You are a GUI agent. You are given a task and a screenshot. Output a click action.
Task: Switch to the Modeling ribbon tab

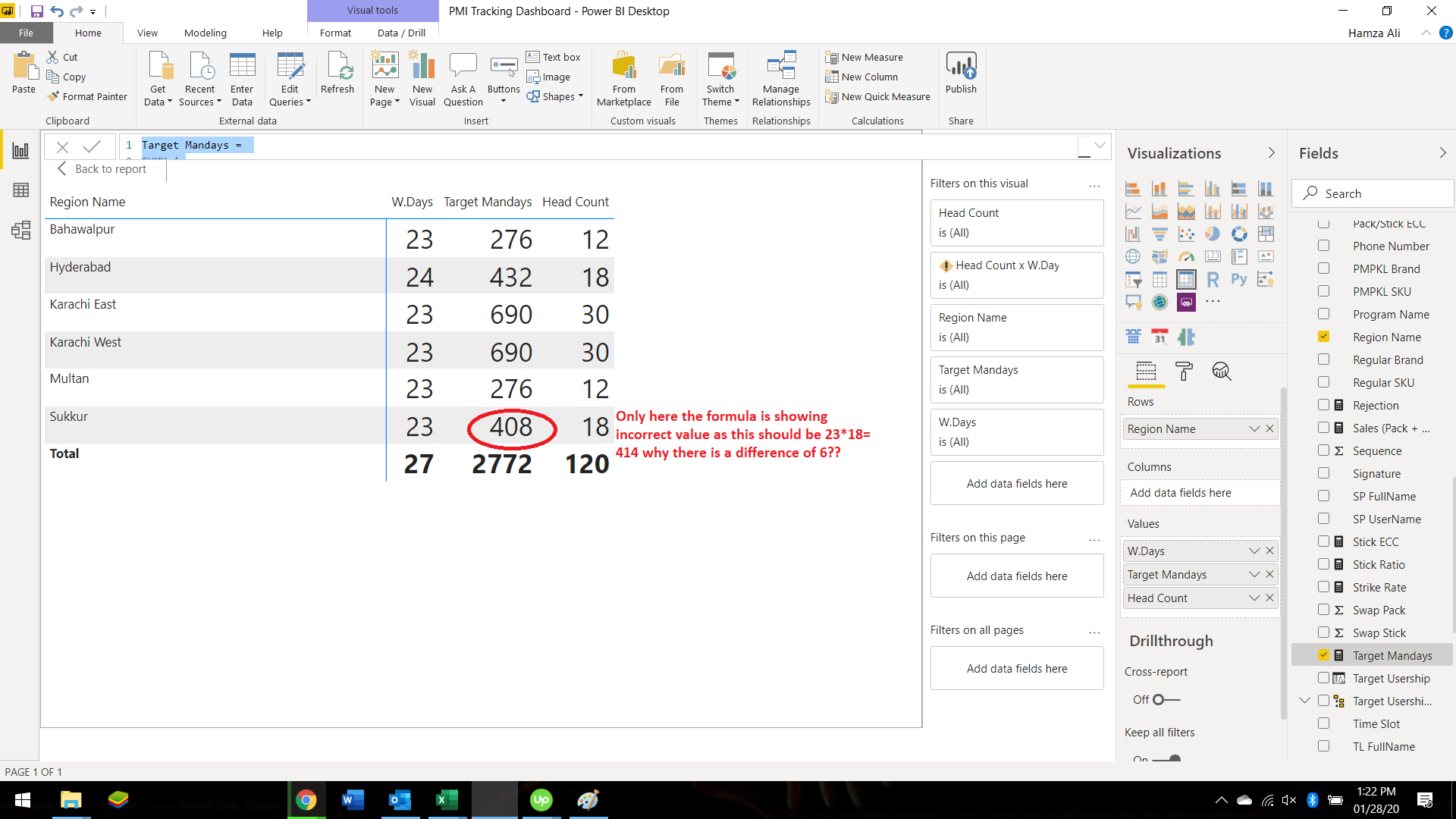(205, 33)
